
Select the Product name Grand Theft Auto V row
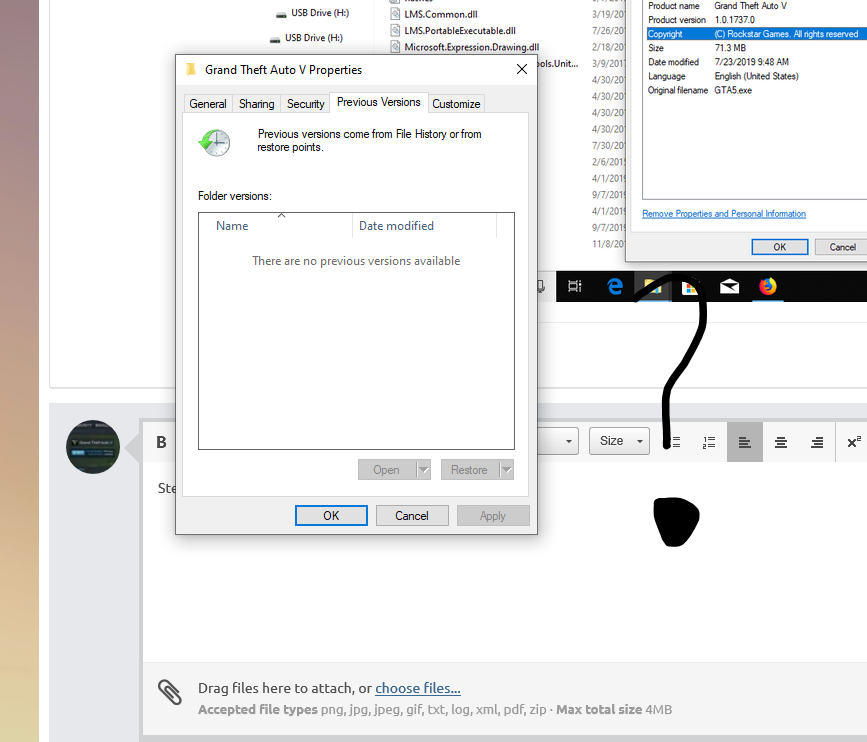pyautogui.click(x=756, y=6)
